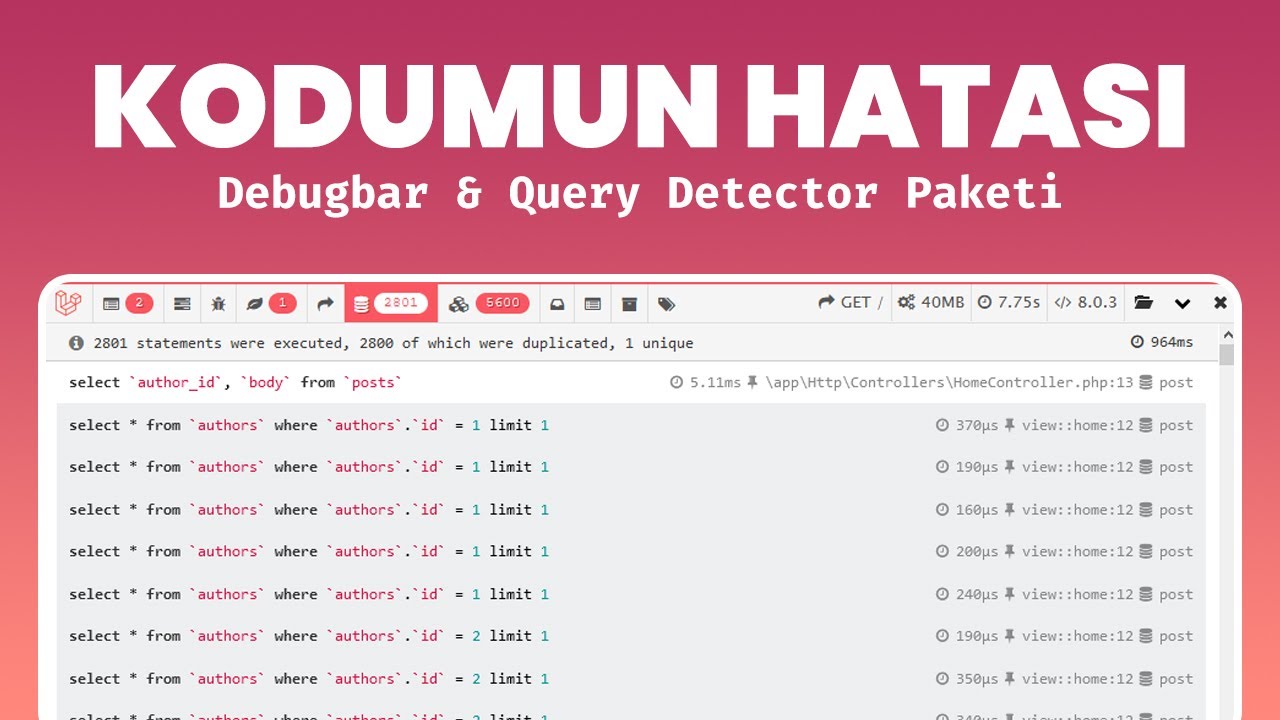Screen dimensions: 1280x720
Task: Click the 8.0.3 version indicator
Action: click(1085, 302)
